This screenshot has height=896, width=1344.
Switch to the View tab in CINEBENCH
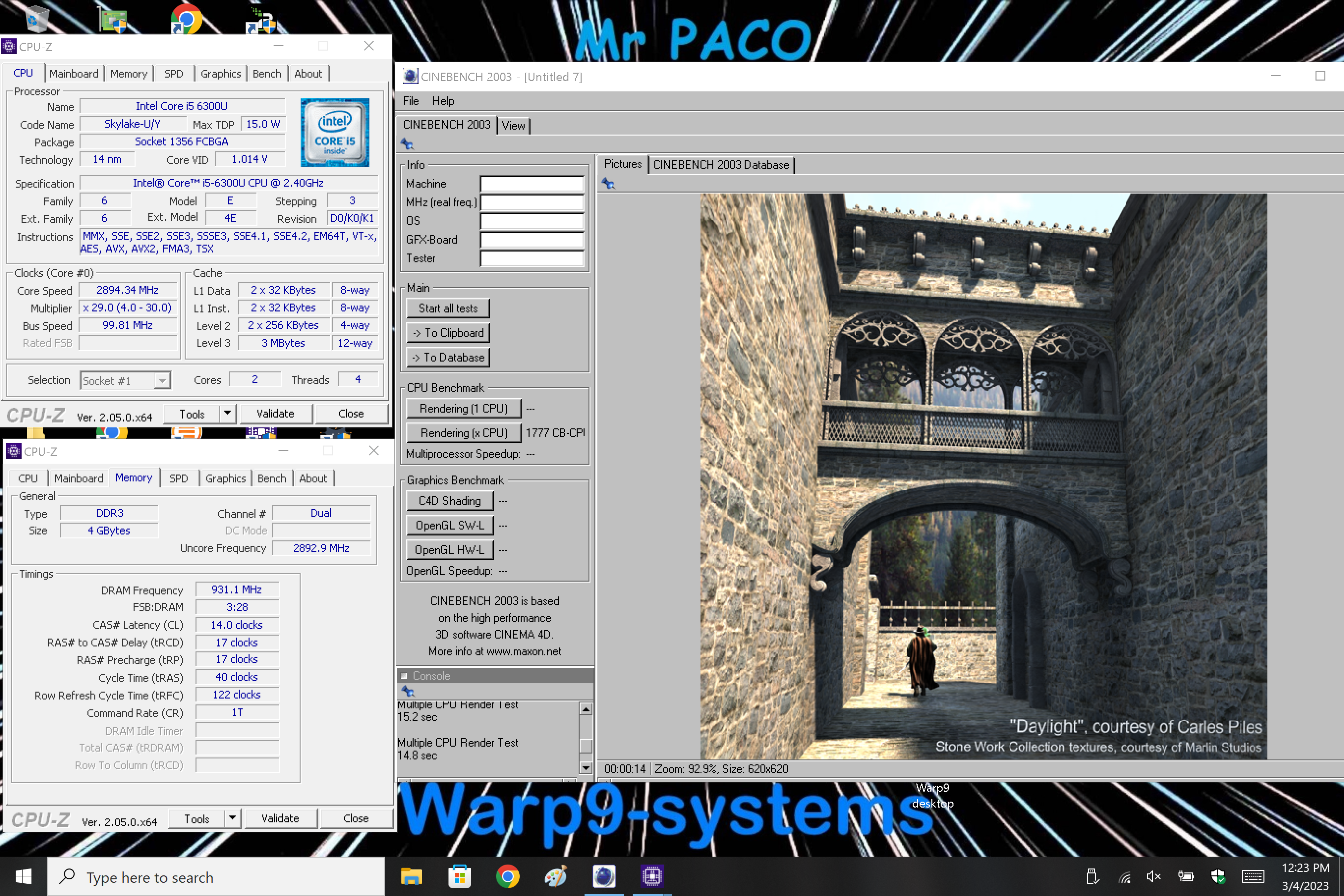coord(513,125)
